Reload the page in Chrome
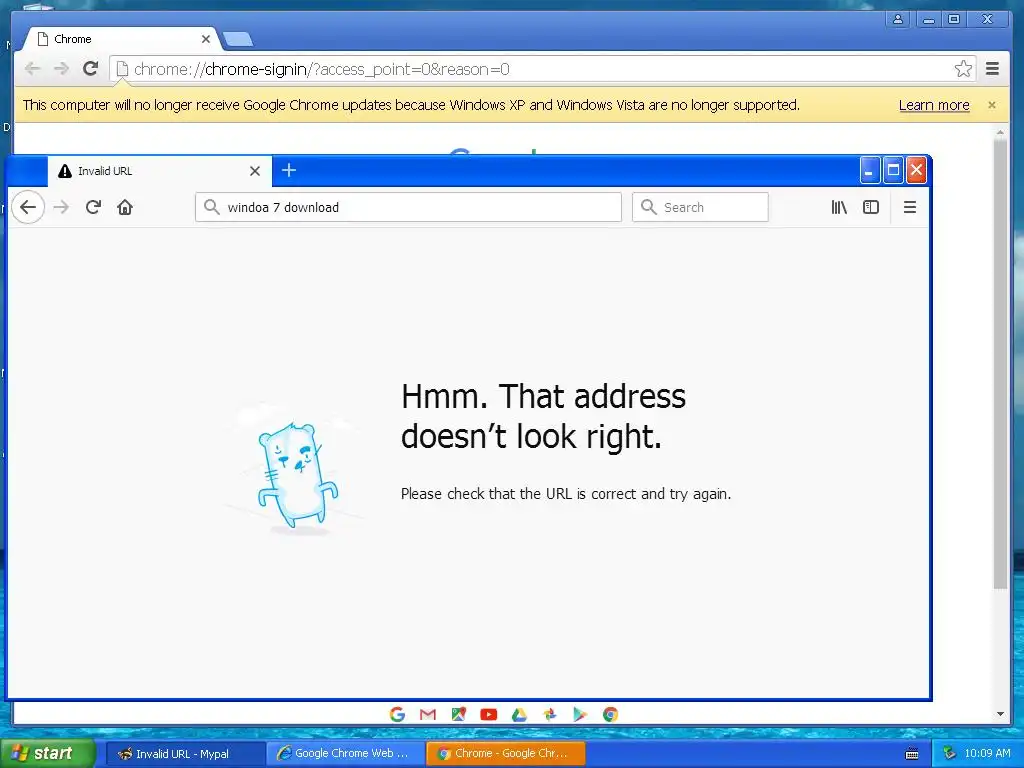Screen dimensions: 1024x768 [91, 69]
